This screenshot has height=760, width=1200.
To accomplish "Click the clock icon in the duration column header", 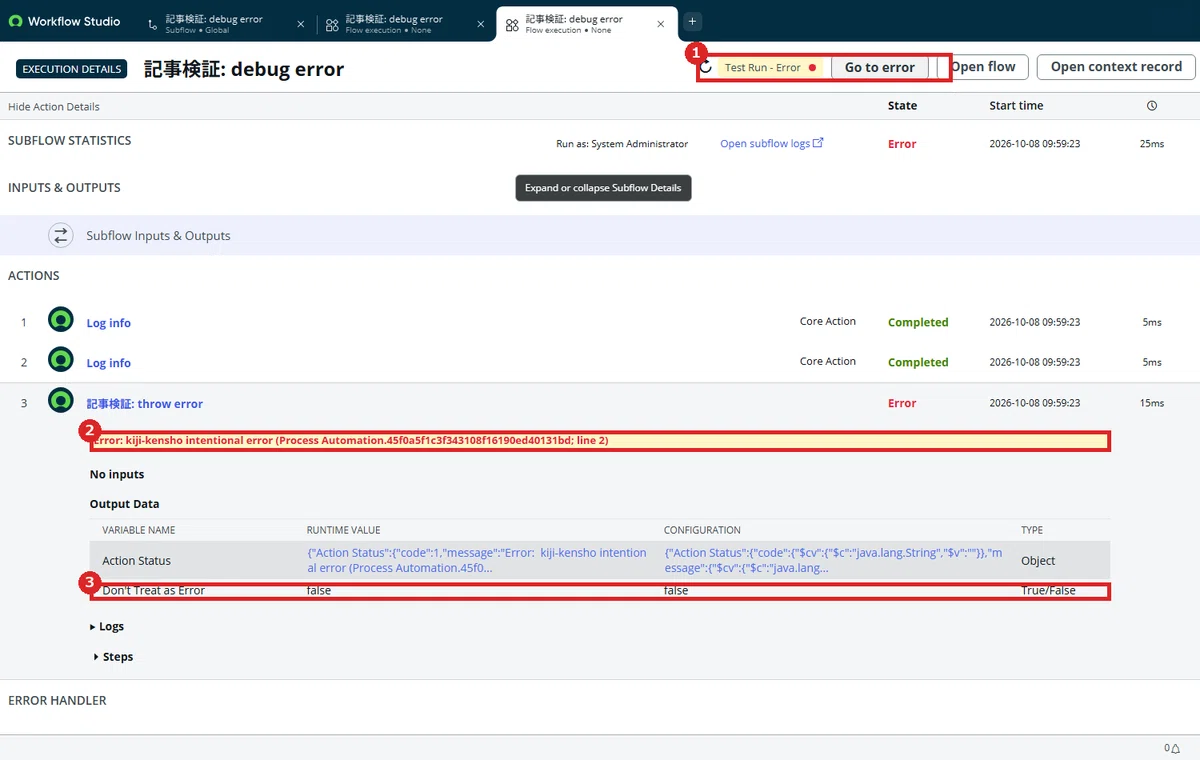I will tap(1152, 106).
